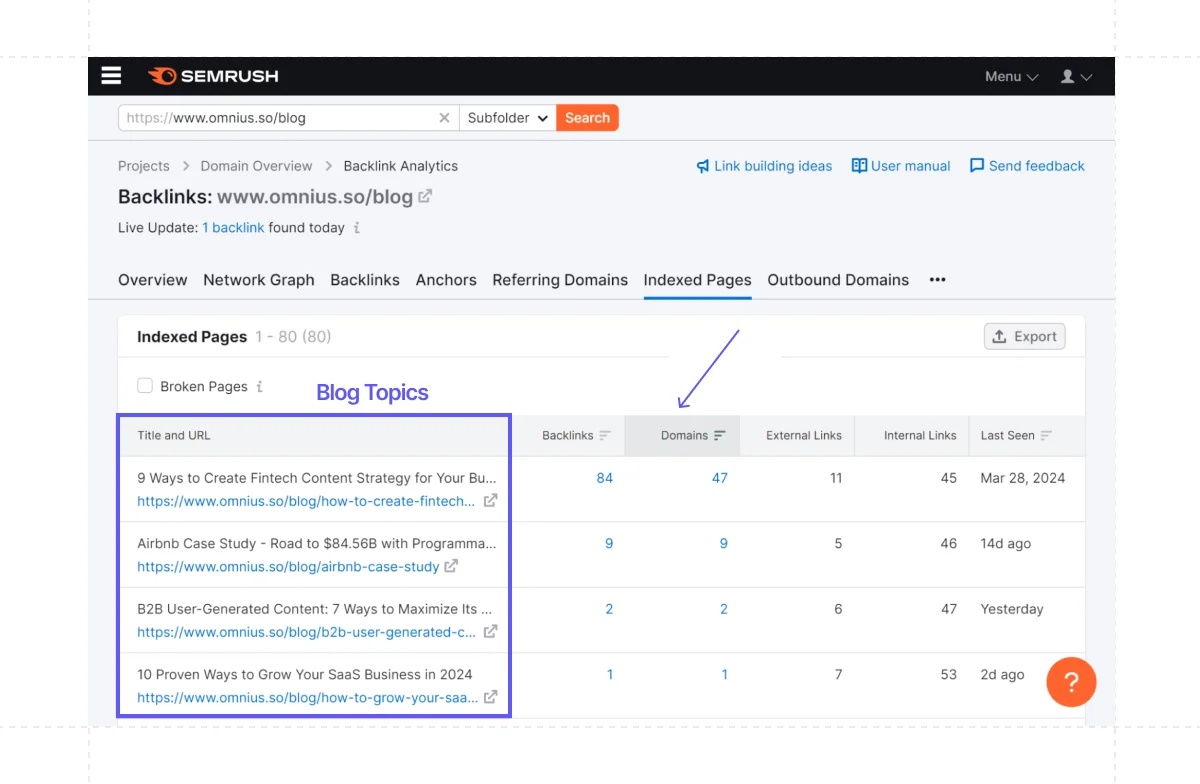Open the Subfolder dropdown
Viewport: 1200px width, 784px height.
[x=507, y=117]
